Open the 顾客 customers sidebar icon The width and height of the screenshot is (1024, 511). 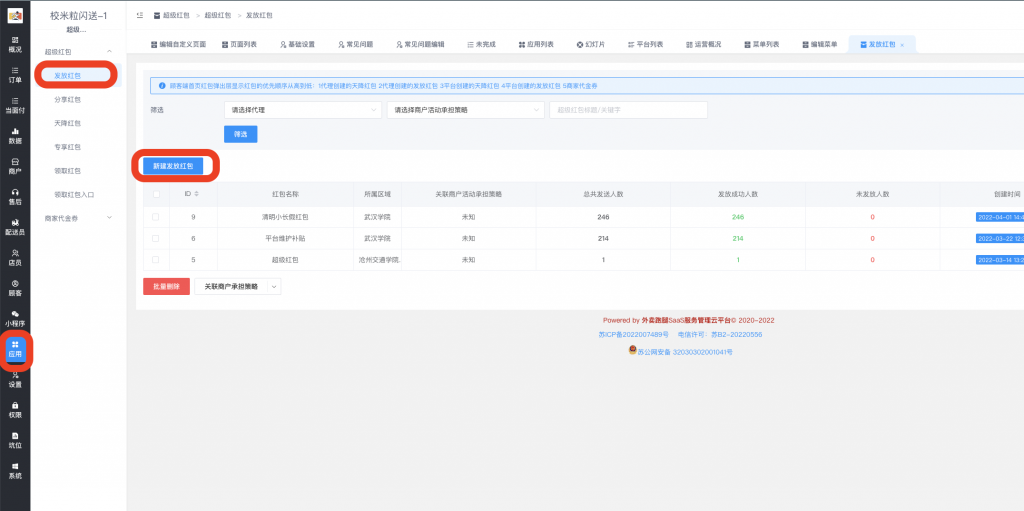(14, 288)
